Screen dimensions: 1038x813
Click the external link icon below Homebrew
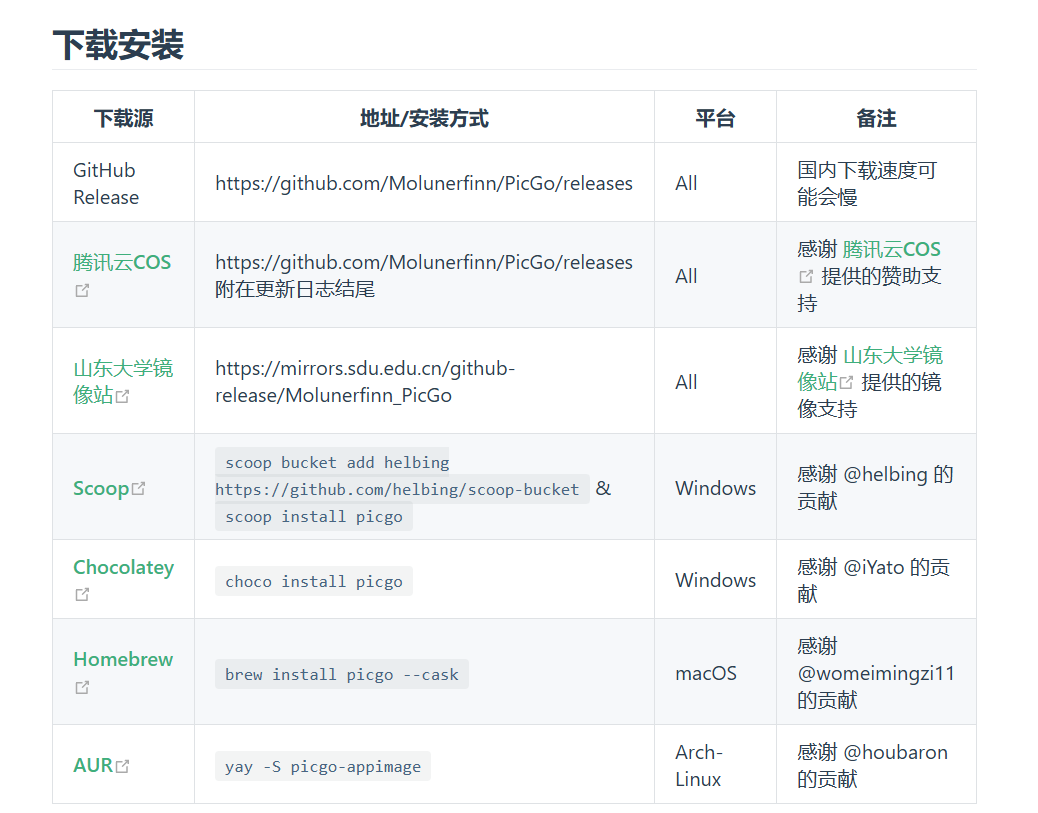[x=82, y=687]
